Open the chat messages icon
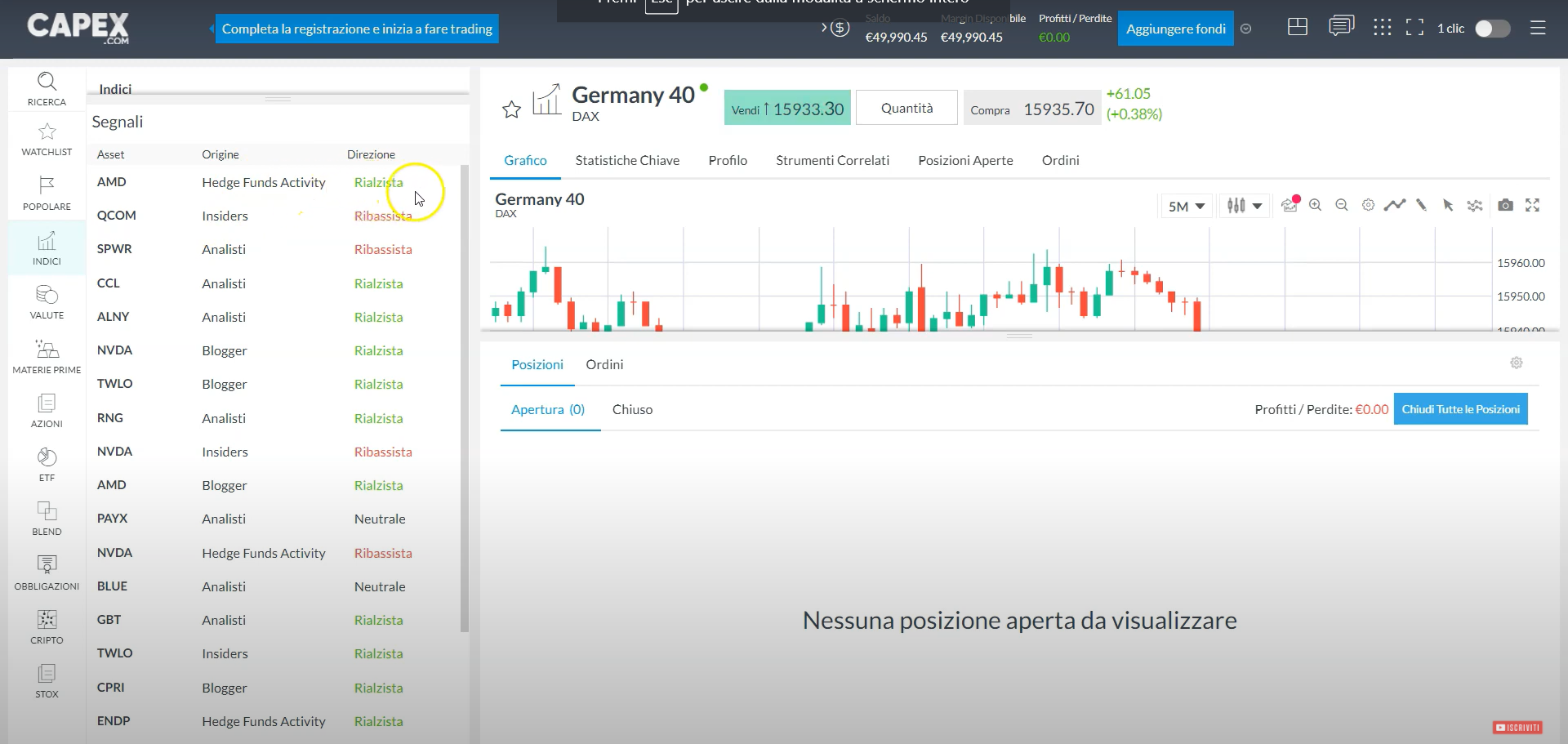 (1341, 27)
